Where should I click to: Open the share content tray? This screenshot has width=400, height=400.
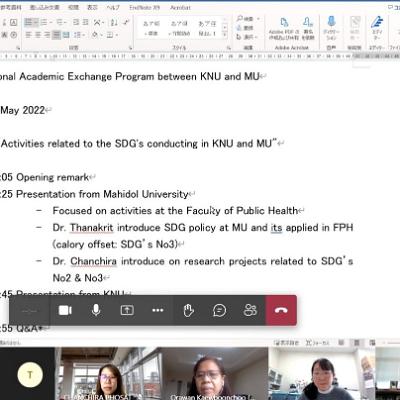pos(127,311)
